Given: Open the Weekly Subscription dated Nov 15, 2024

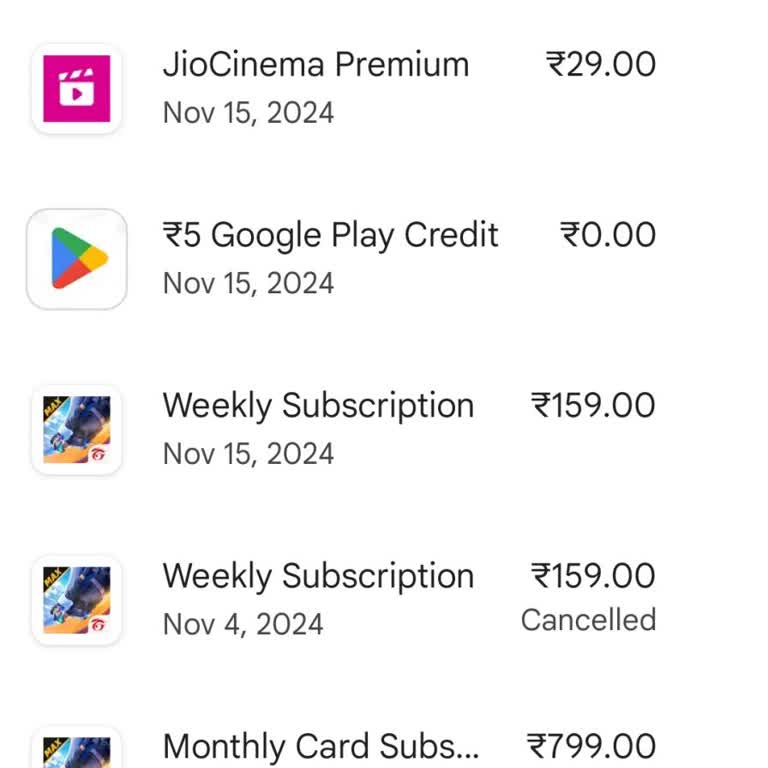Looking at the screenshot, I should (318, 406).
